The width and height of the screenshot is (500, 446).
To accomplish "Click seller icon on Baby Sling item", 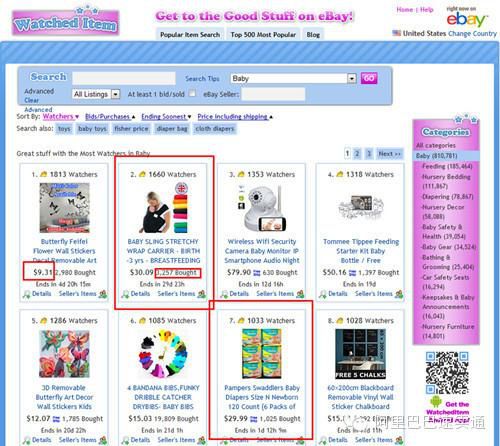I will [x=201, y=294].
